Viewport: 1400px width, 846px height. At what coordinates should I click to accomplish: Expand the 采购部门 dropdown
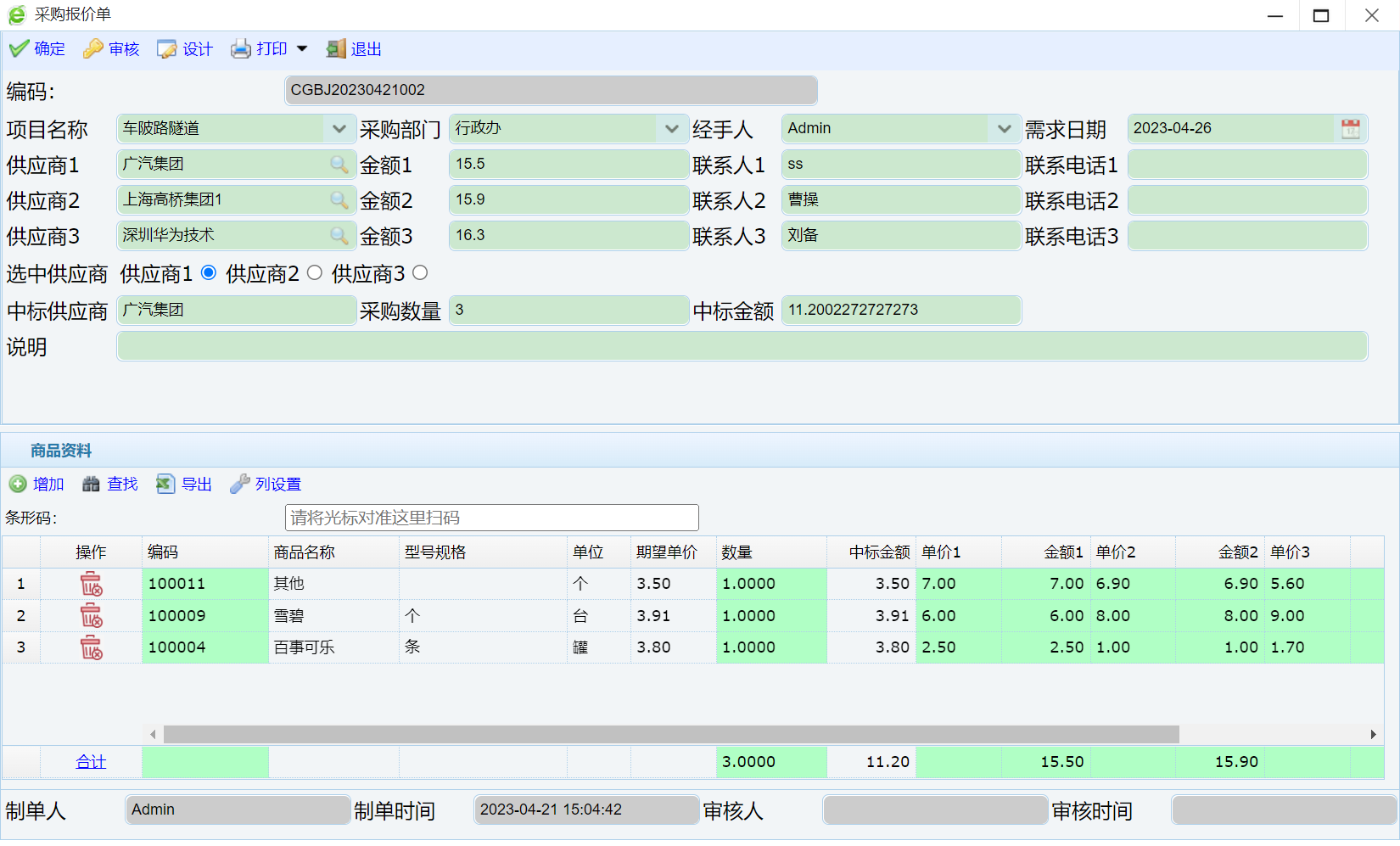(x=671, y=129)
